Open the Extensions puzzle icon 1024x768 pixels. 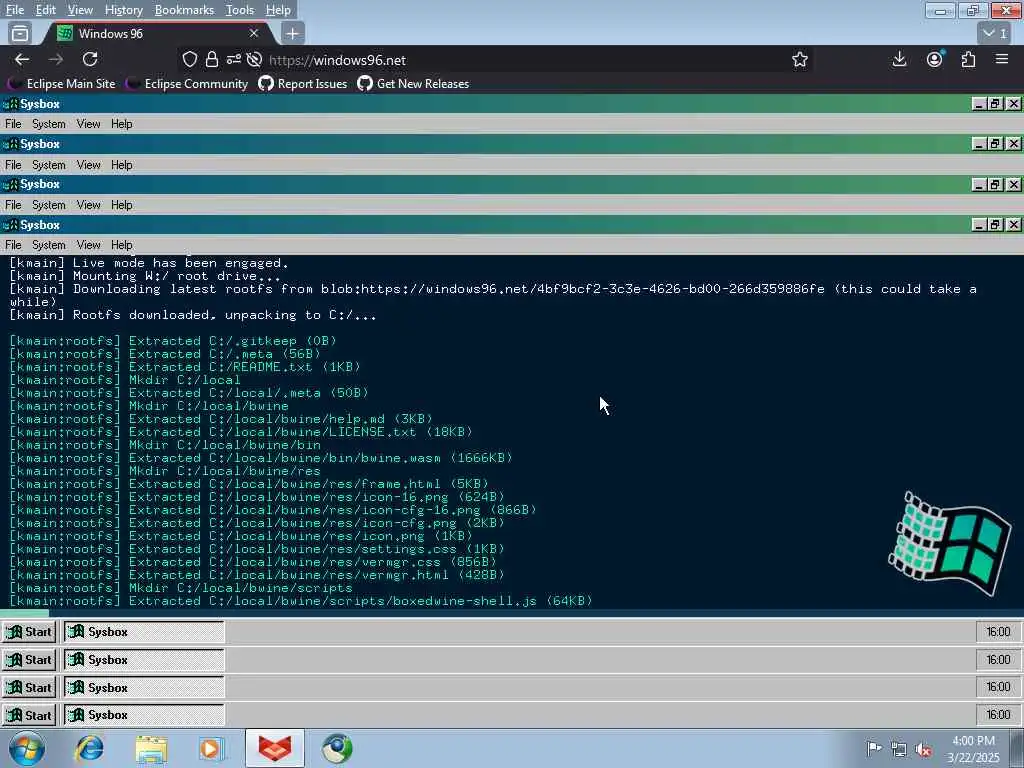pos(968,59)
